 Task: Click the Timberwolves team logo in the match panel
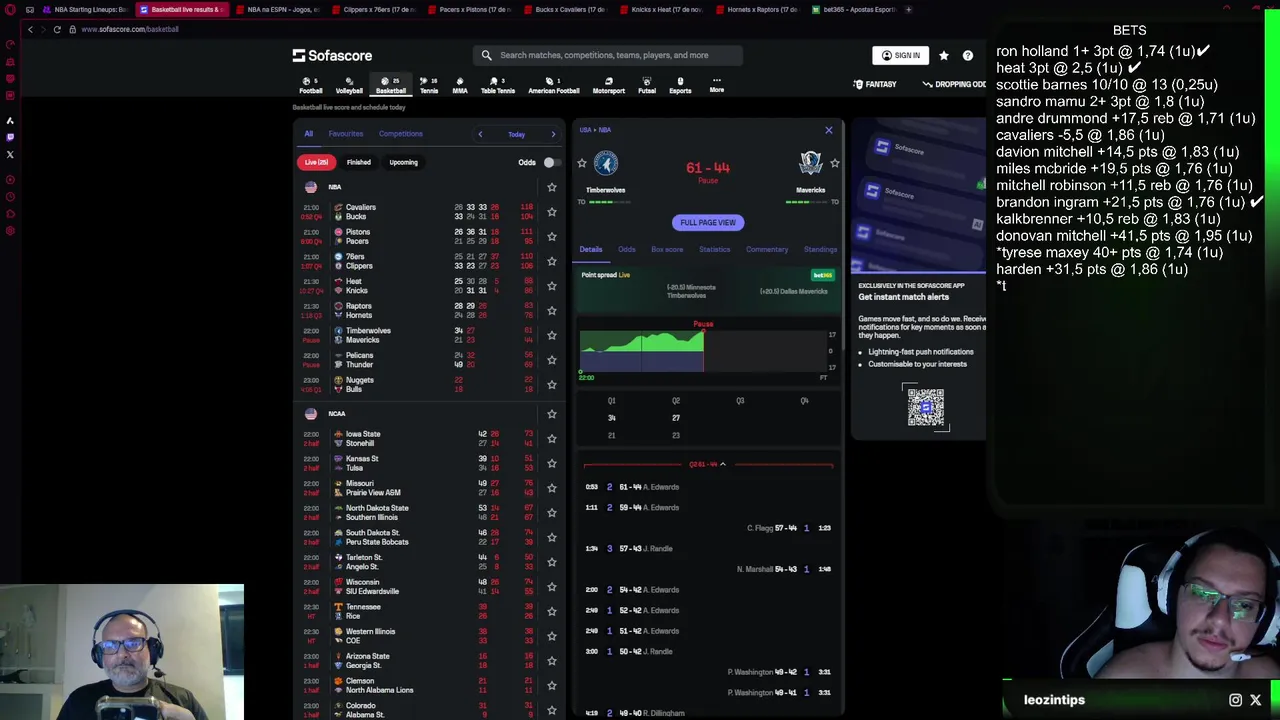(605, 163)
